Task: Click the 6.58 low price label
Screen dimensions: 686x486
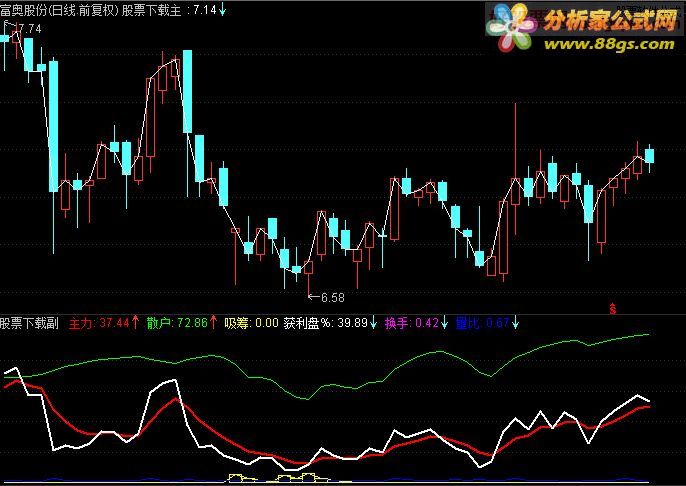Action: pos(333,297)
